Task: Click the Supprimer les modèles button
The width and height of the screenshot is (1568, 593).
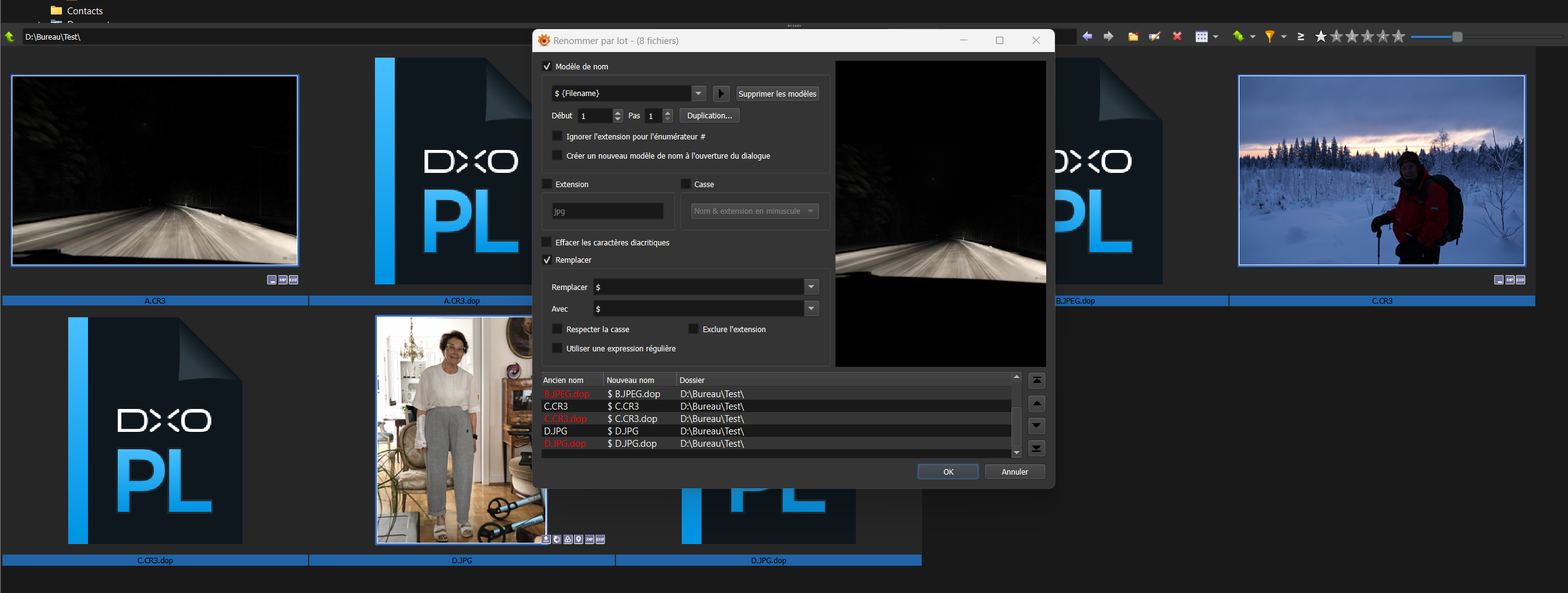Action: (x=777, y=94)
